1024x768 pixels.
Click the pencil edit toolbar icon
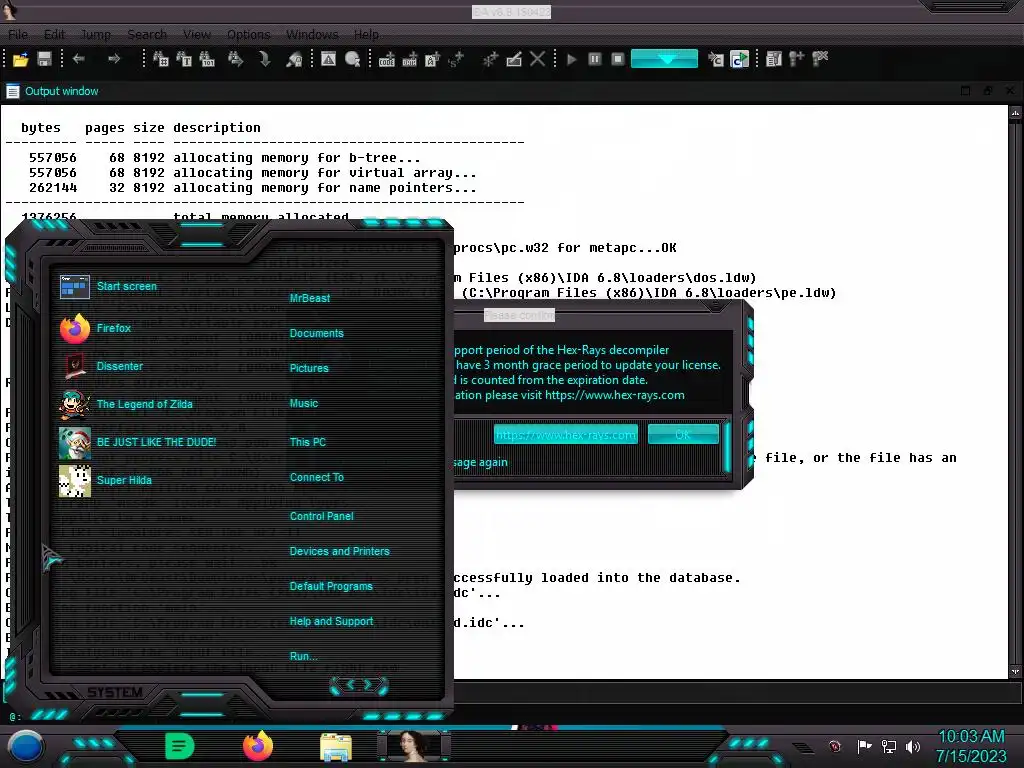[x=514, y=59]
